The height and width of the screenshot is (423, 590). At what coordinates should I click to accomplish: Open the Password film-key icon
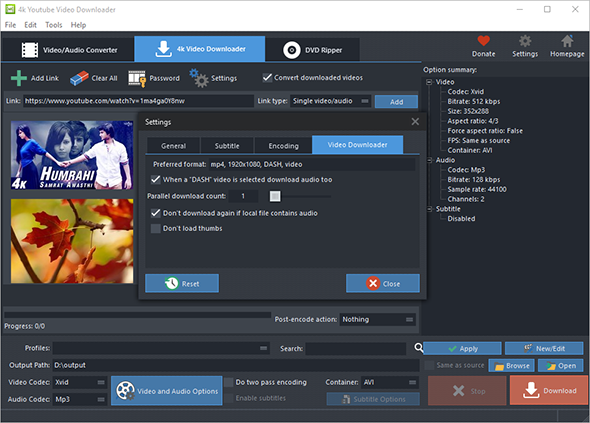(x=137, y=79)
